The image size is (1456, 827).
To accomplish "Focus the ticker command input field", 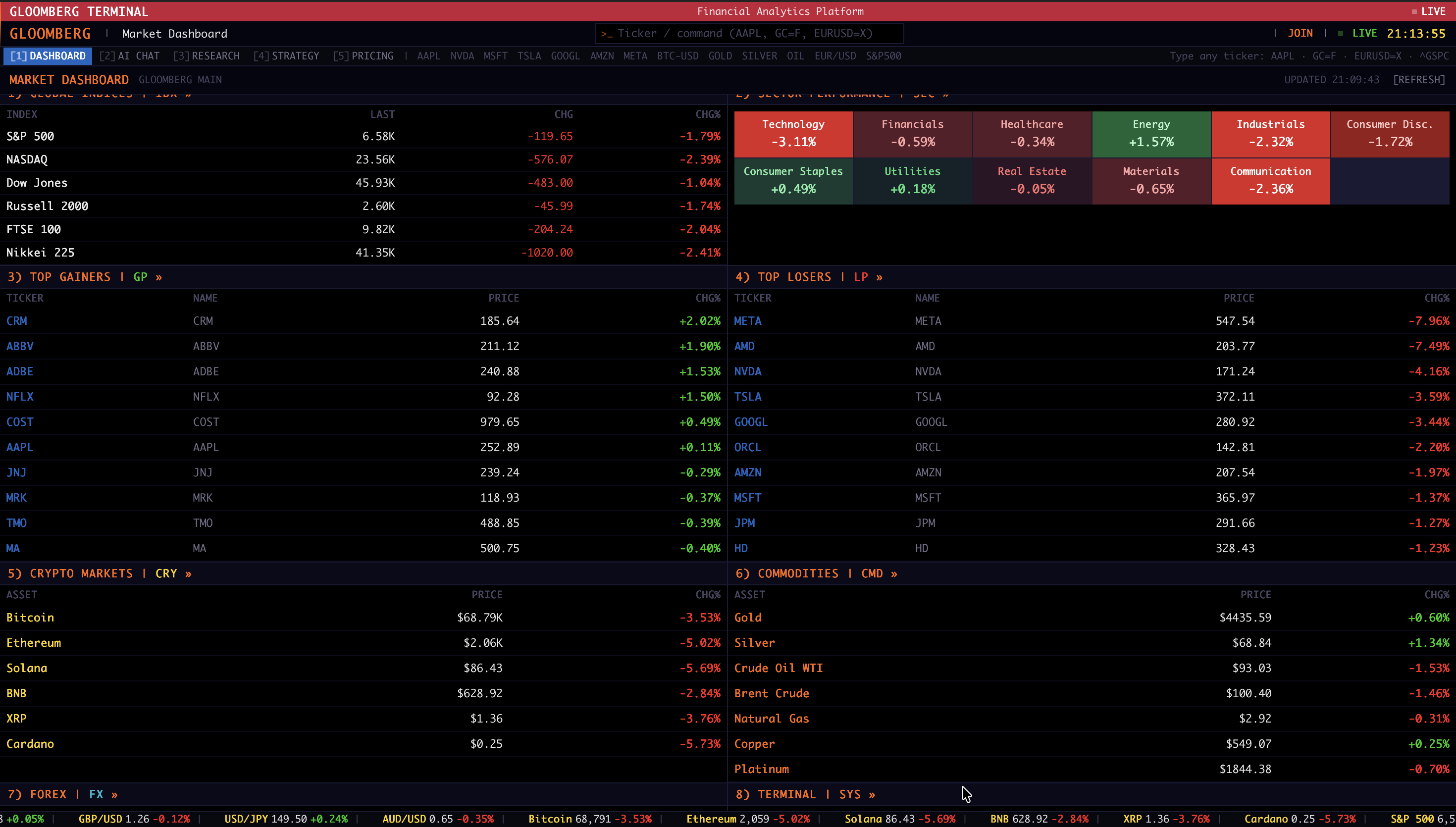I will 750,34.
